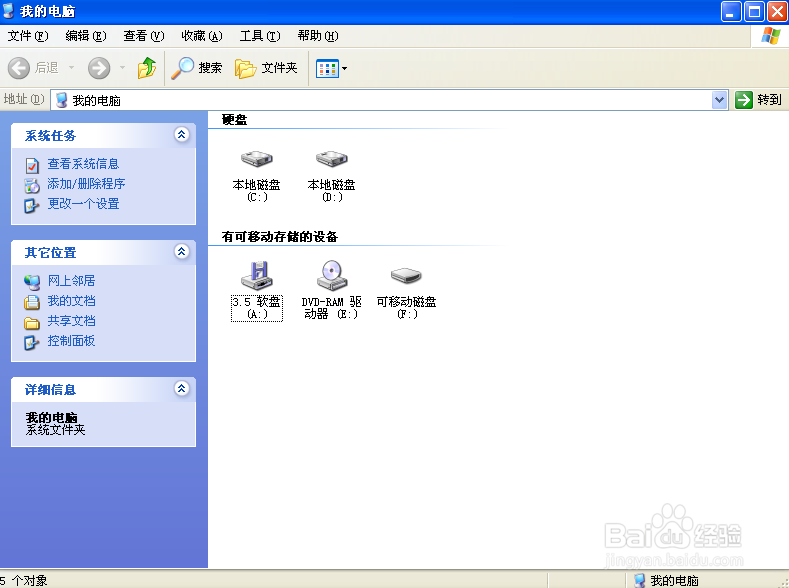Screen dimensions: 789x588
Task: Click the add/remove programs icon
Action: pos(32,185)
